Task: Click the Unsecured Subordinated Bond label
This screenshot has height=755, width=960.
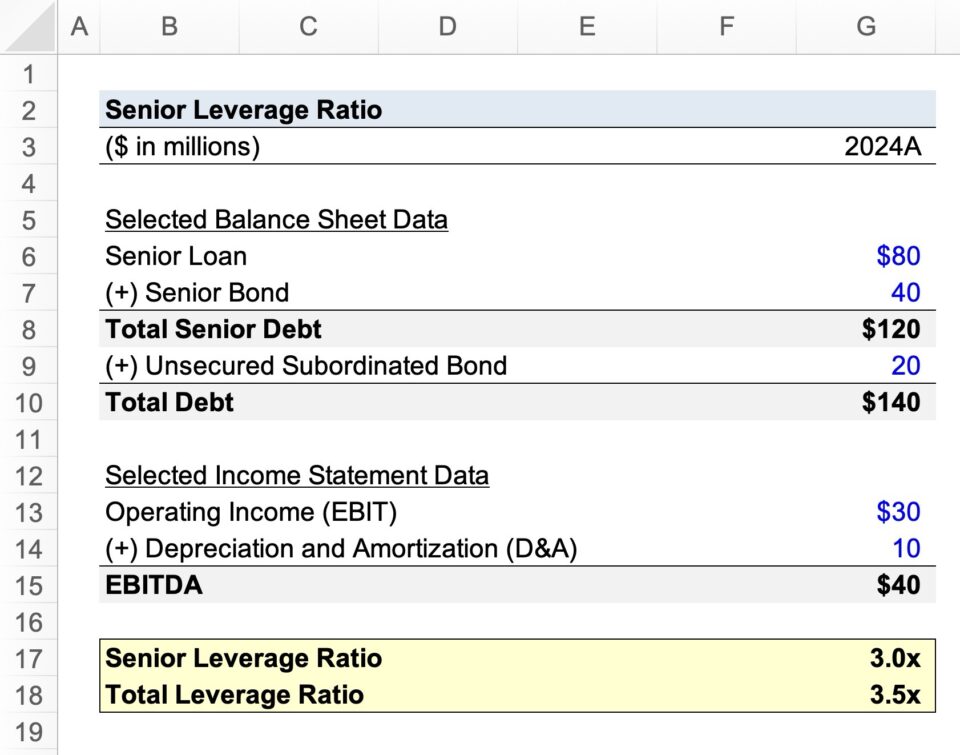Action: [306, 366]
